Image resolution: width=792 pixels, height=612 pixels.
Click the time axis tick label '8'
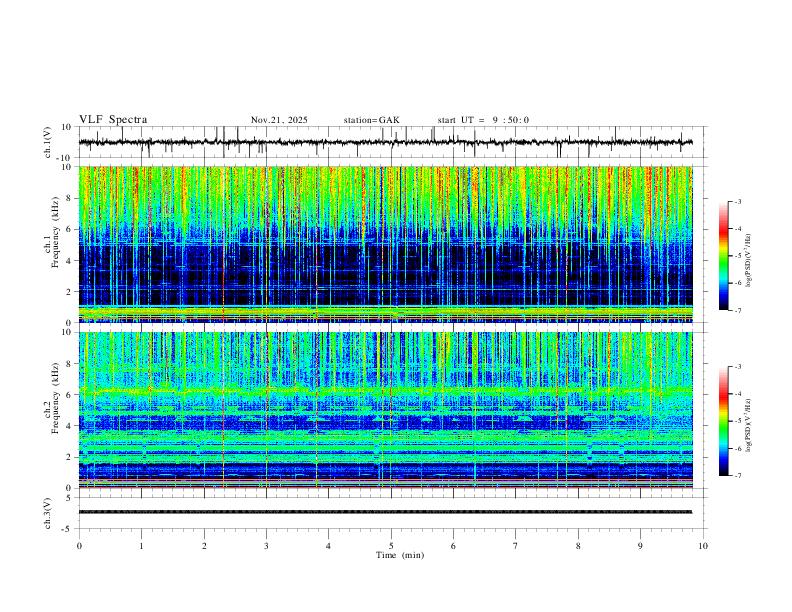click(578, 546)
